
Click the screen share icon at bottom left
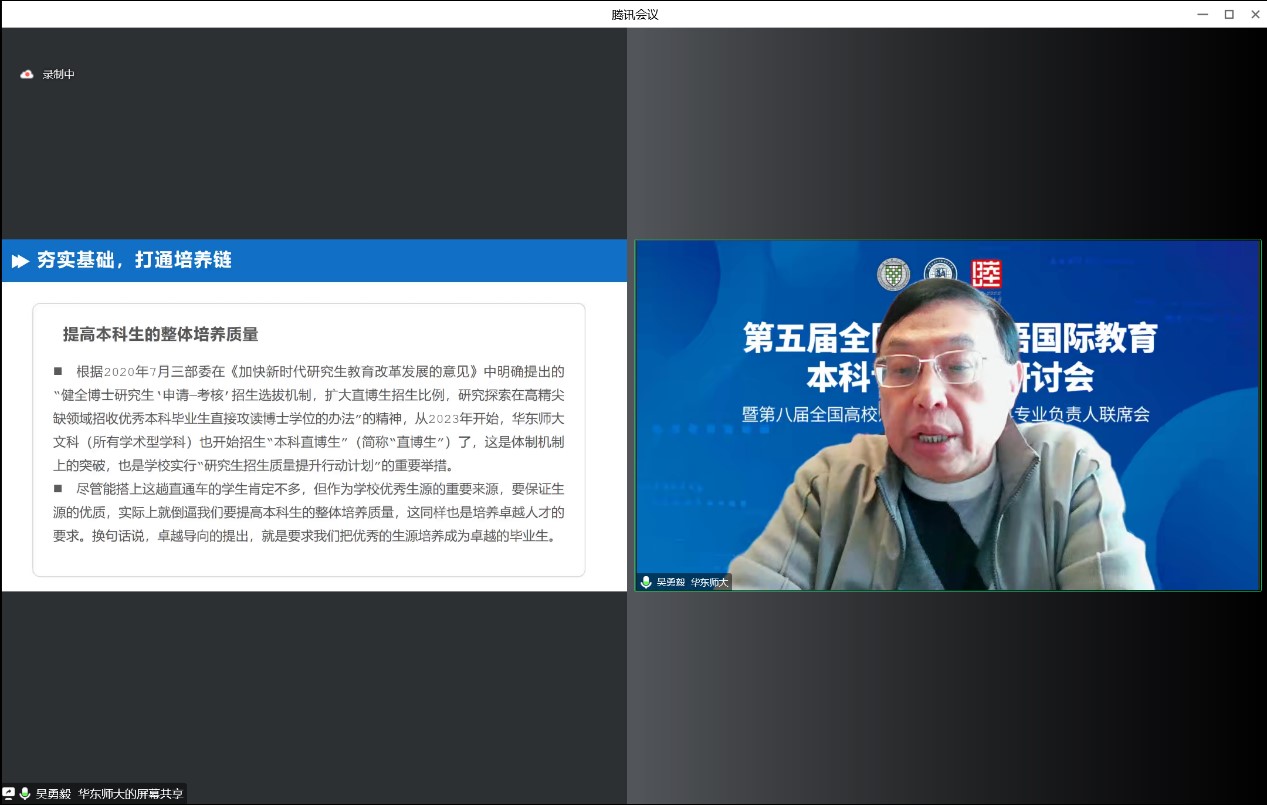9,794
